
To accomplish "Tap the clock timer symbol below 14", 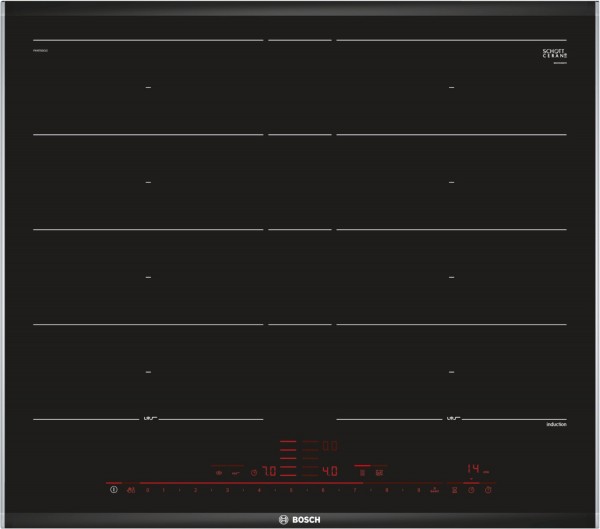I will coord(471,490).
